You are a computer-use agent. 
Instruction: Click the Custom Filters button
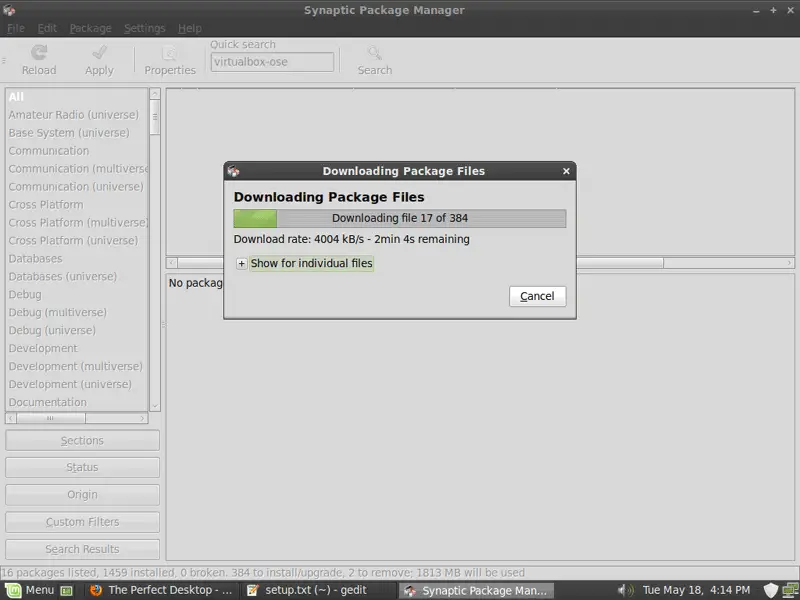[82, 522]
